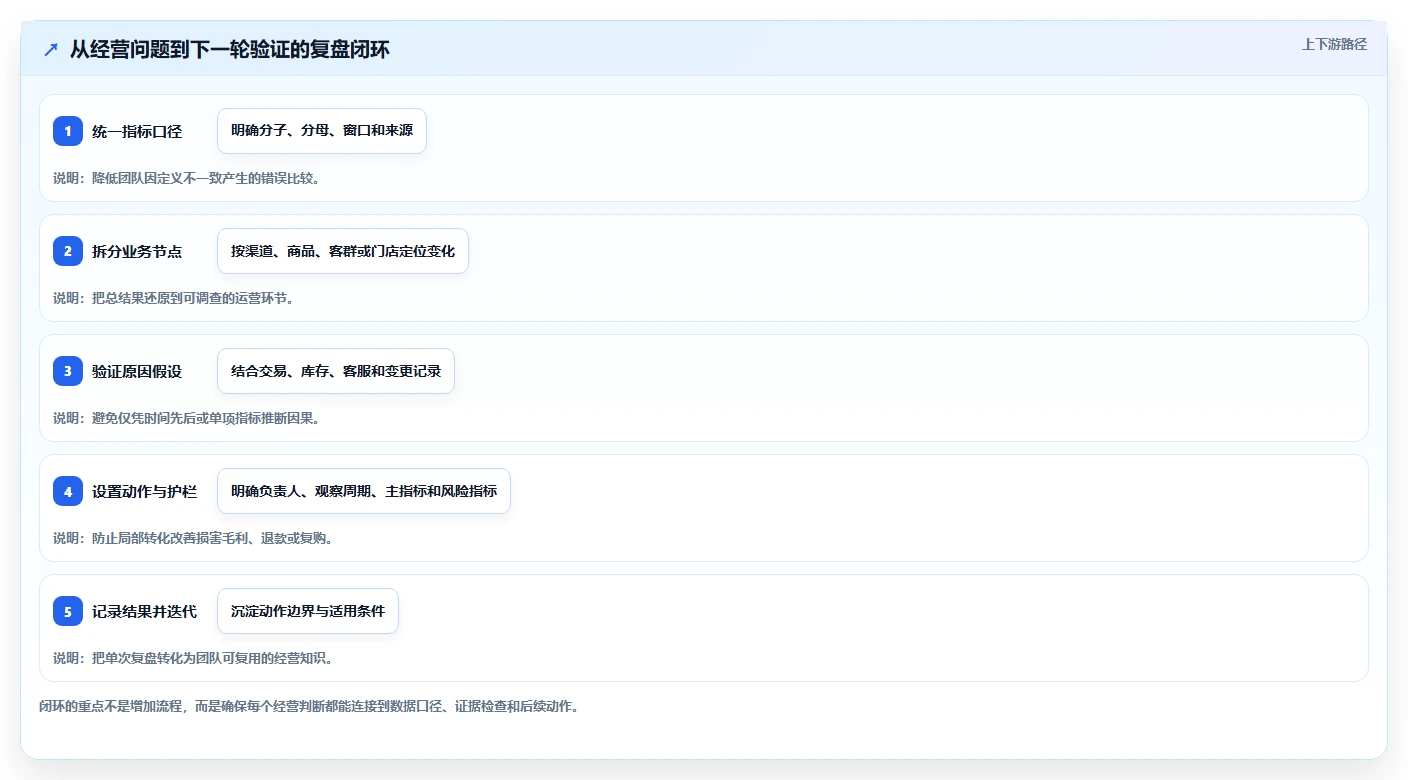Click the step title 记录结果并迭代
The height and width of the screenshot is (780, 1408).
[x=144, y=611]
